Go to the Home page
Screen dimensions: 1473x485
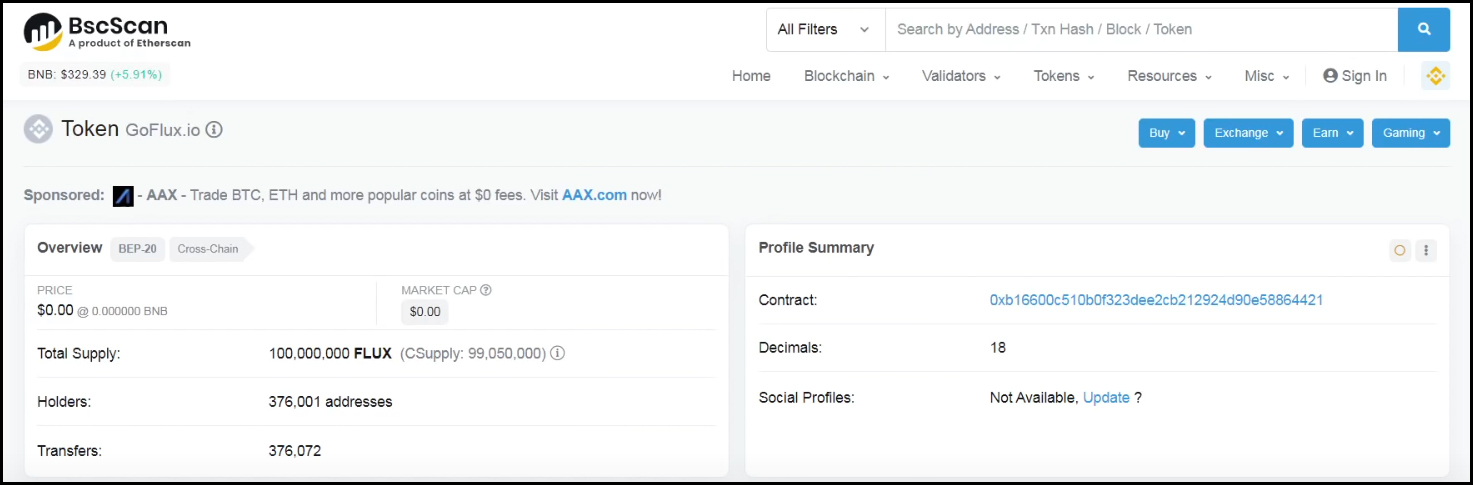[x=751, y=76]
